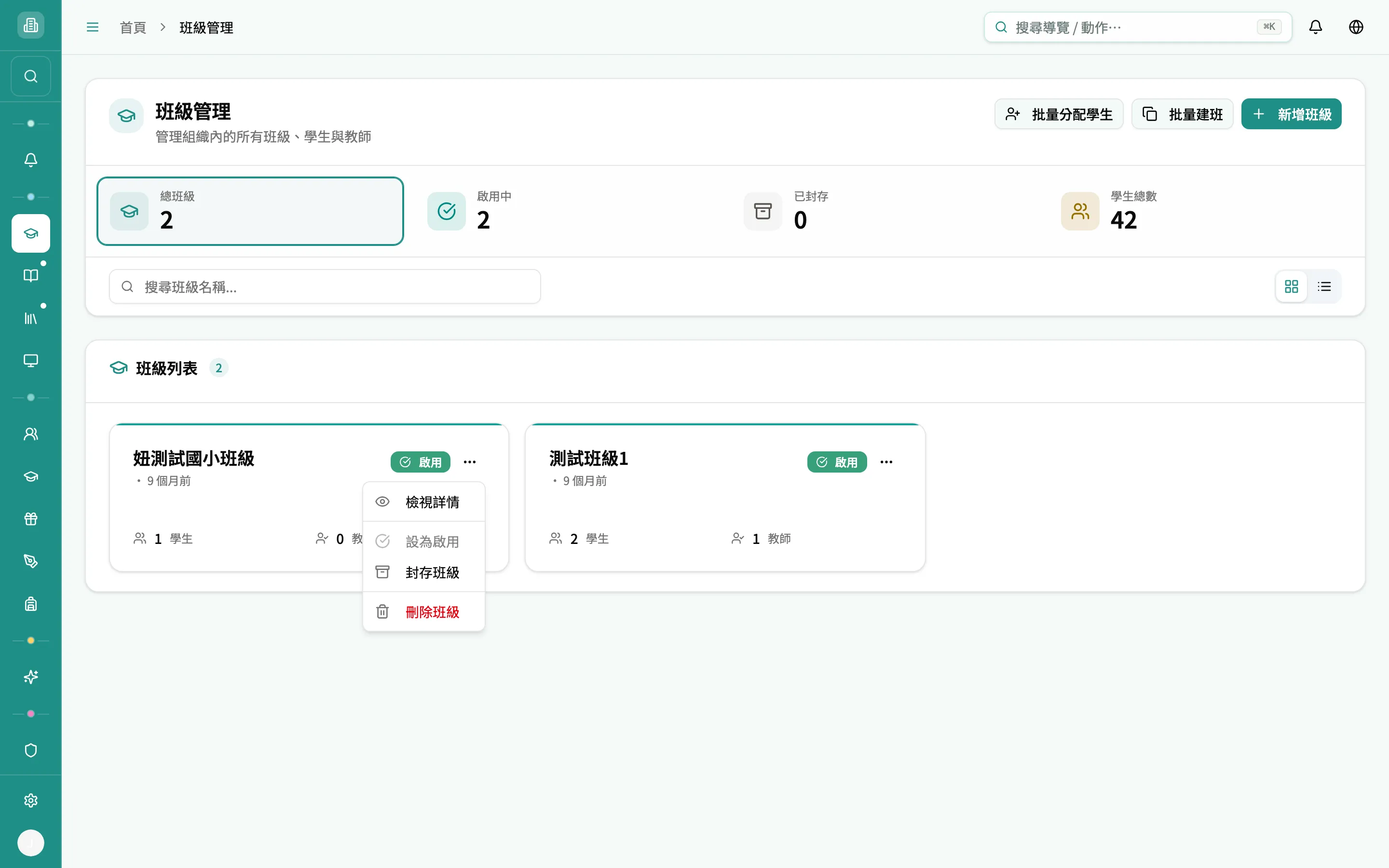Open the language globe icon
This screenshot has width=1389, height=868.
point(1356,27)
